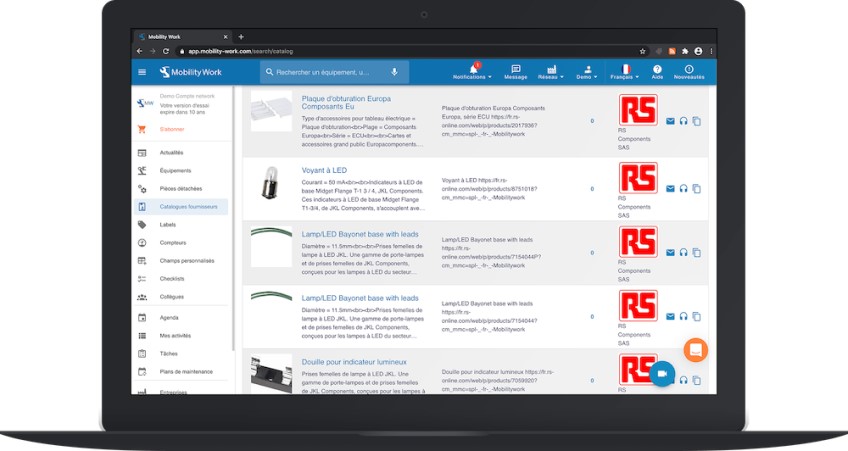Open the hamburger menu icon
The width and height of the screenshot is (848, 451).
(x=142, y=72)
